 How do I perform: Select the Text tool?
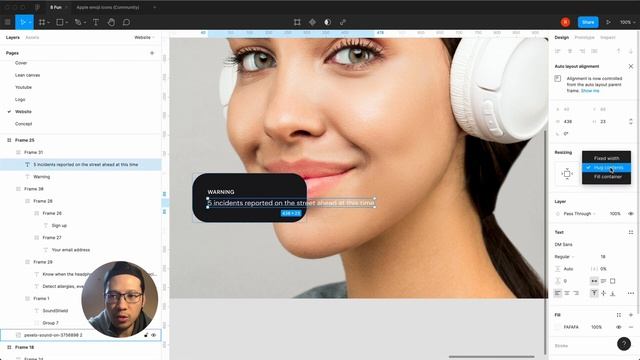(x=96, y=22)
